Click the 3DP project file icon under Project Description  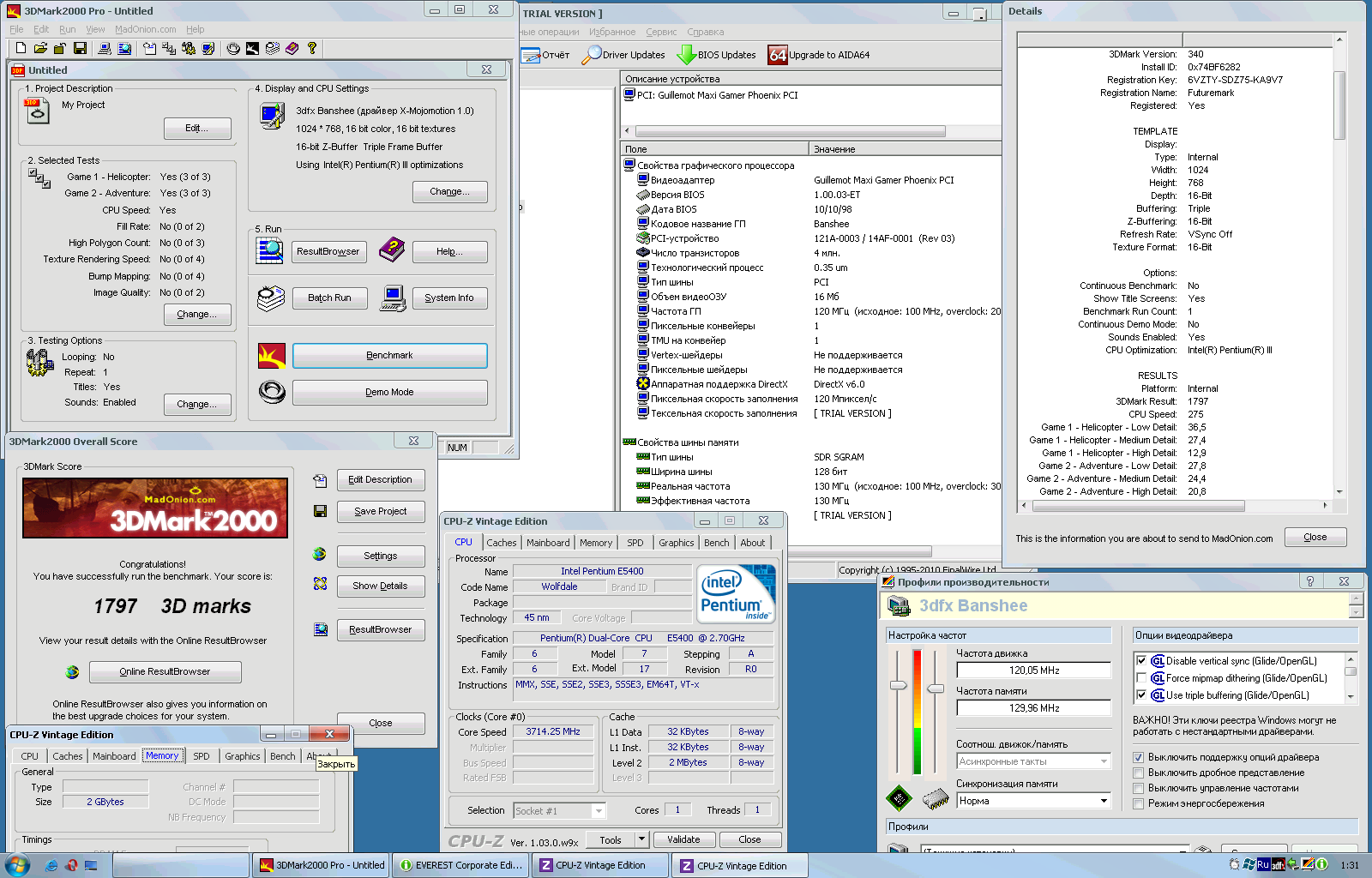[x=37, y=111]
